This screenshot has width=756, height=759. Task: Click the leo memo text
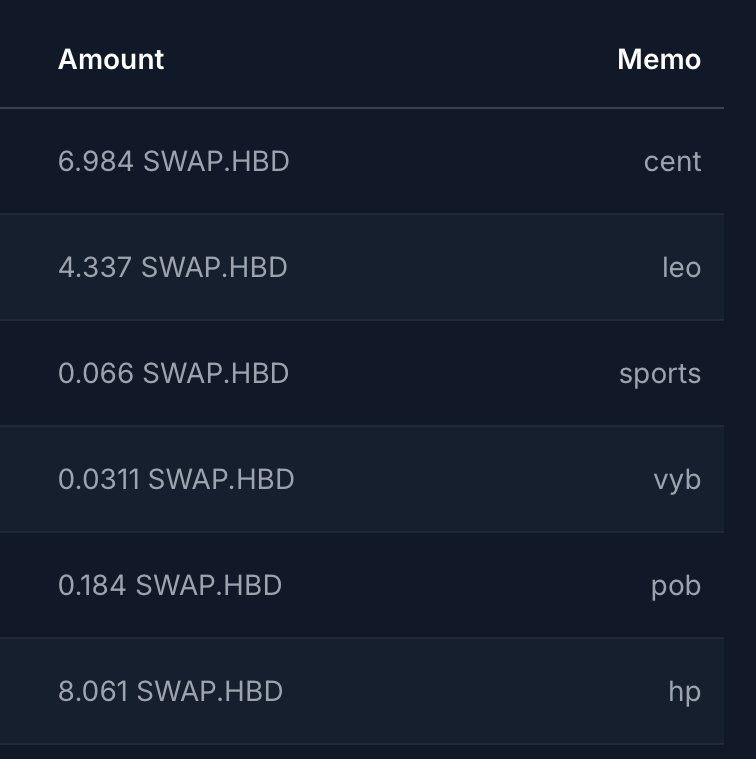click(681, 267)
